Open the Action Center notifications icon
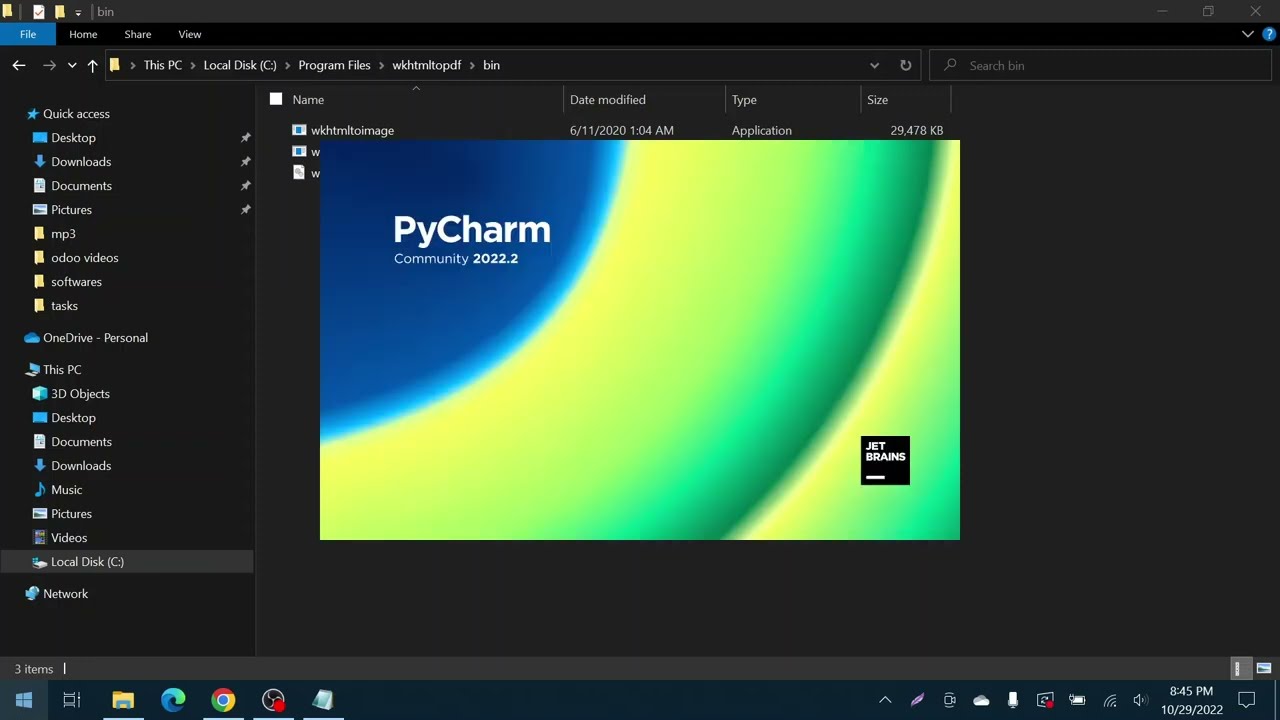1280x720 pixels. tap(1247, 700)
